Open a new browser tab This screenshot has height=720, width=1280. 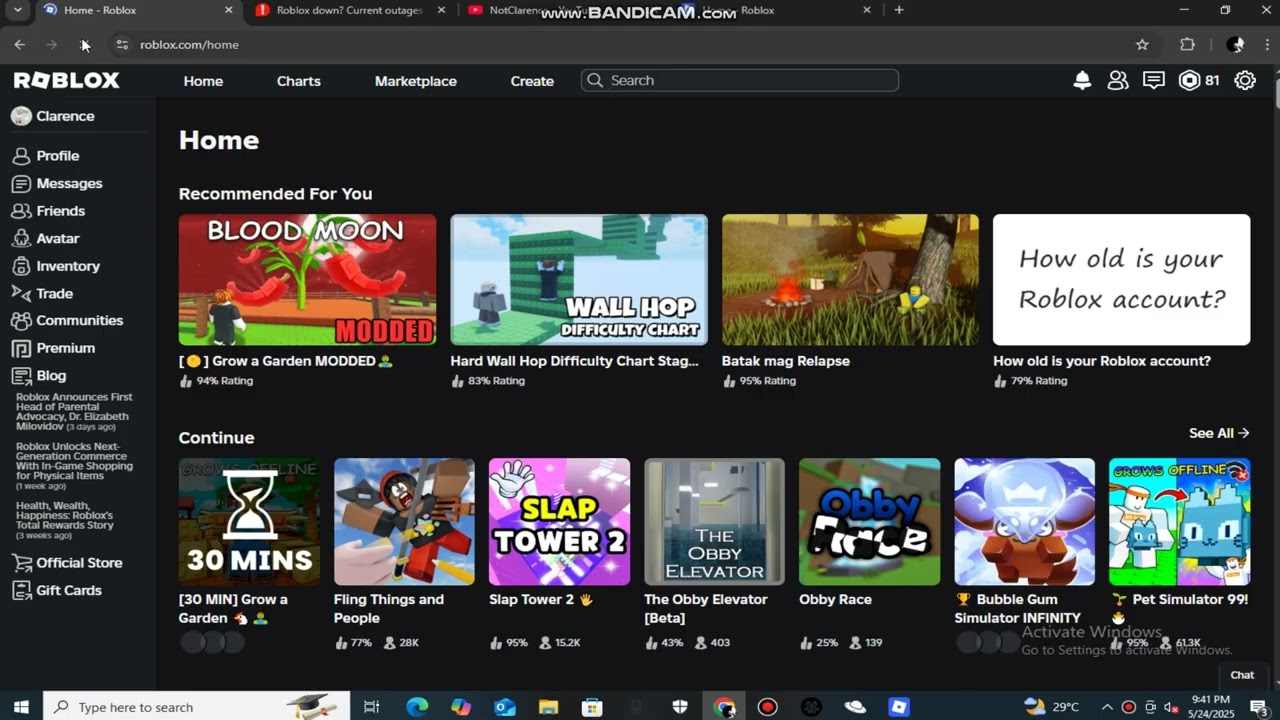(x=899, y=10)
